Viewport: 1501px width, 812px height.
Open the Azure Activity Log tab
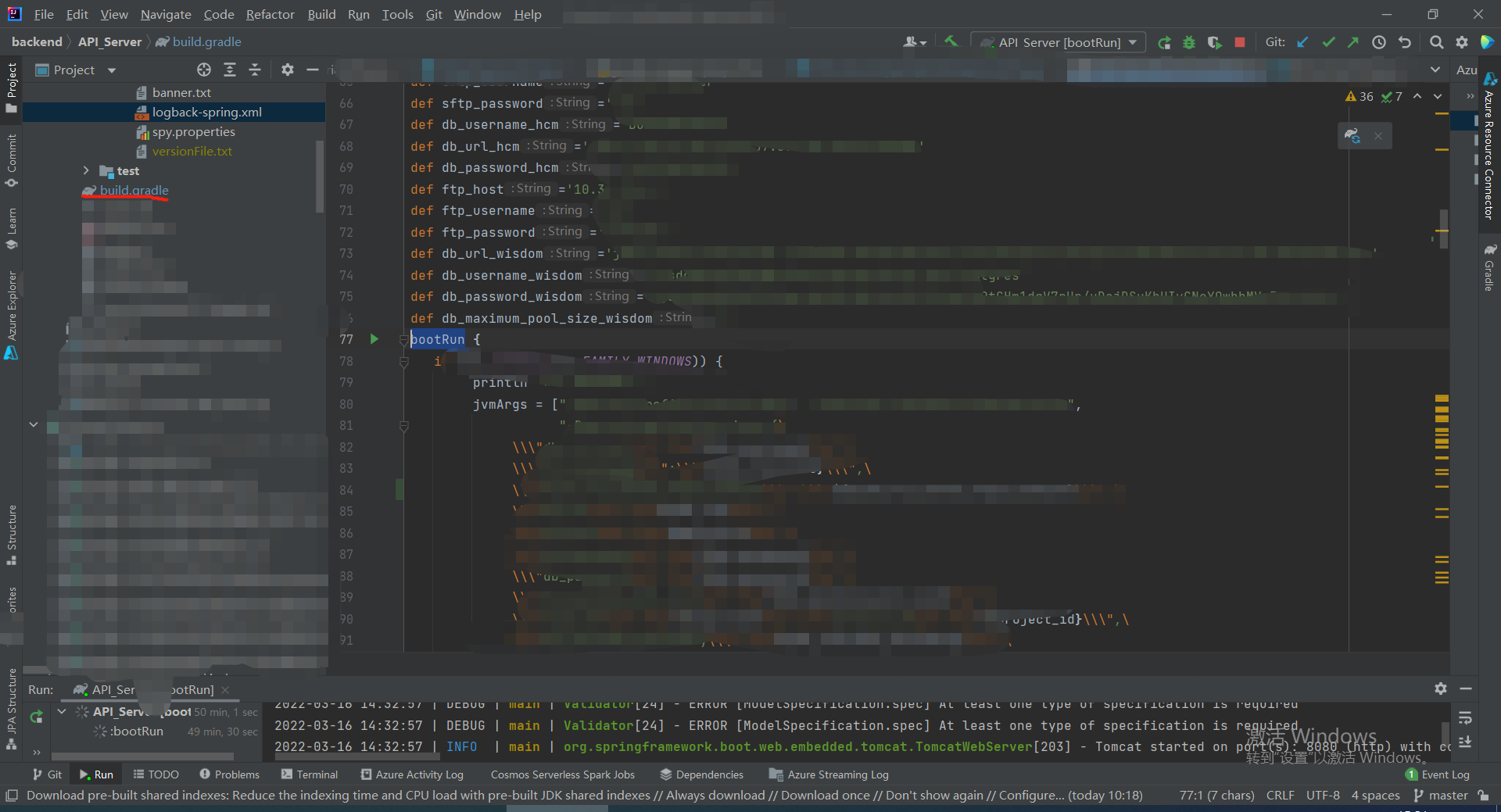coord(412,774)
